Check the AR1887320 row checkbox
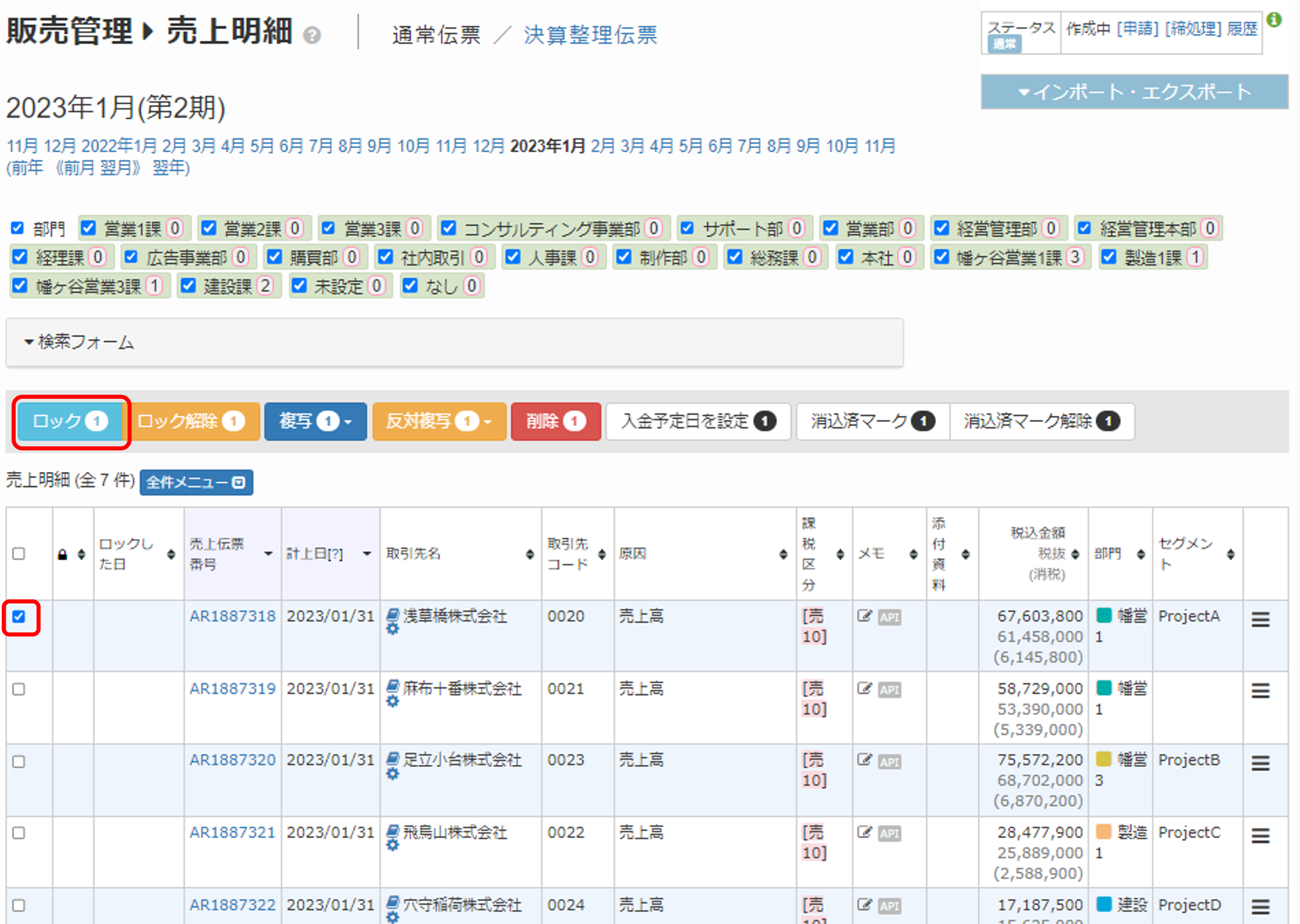This screenshot has width=1300, height=924. (19, 761)
